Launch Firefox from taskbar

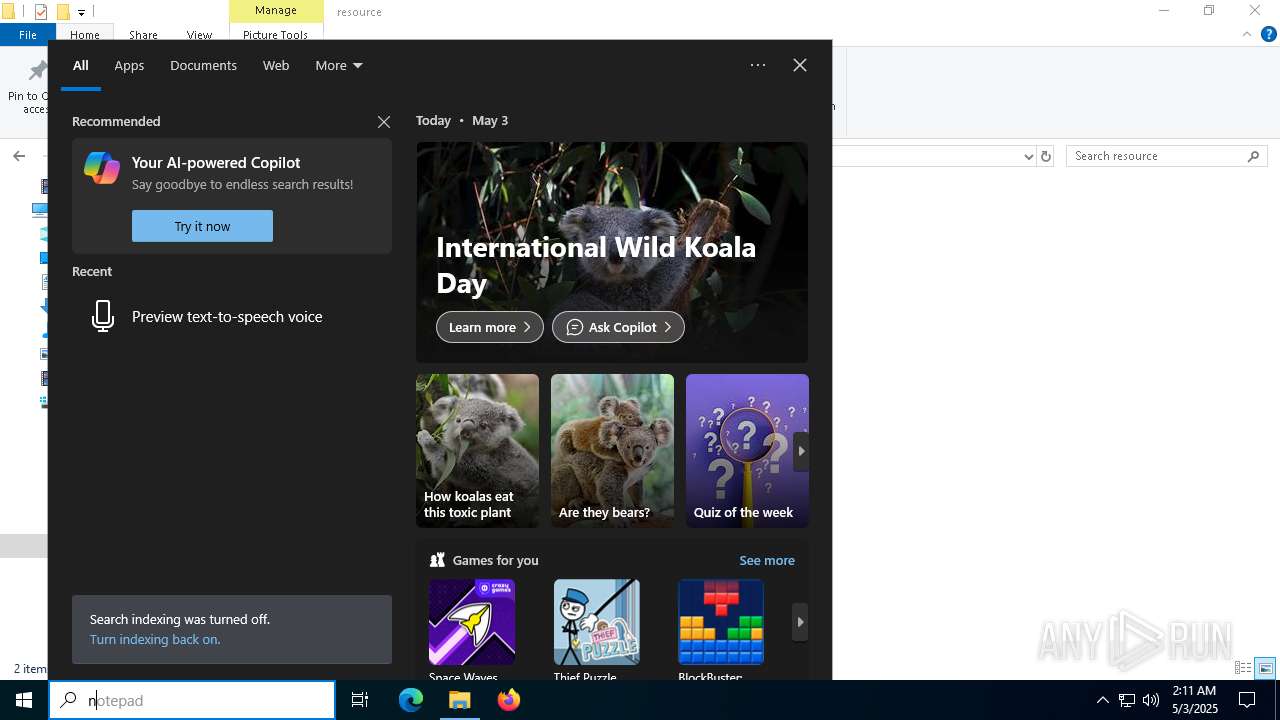click(x=509, y=700)
